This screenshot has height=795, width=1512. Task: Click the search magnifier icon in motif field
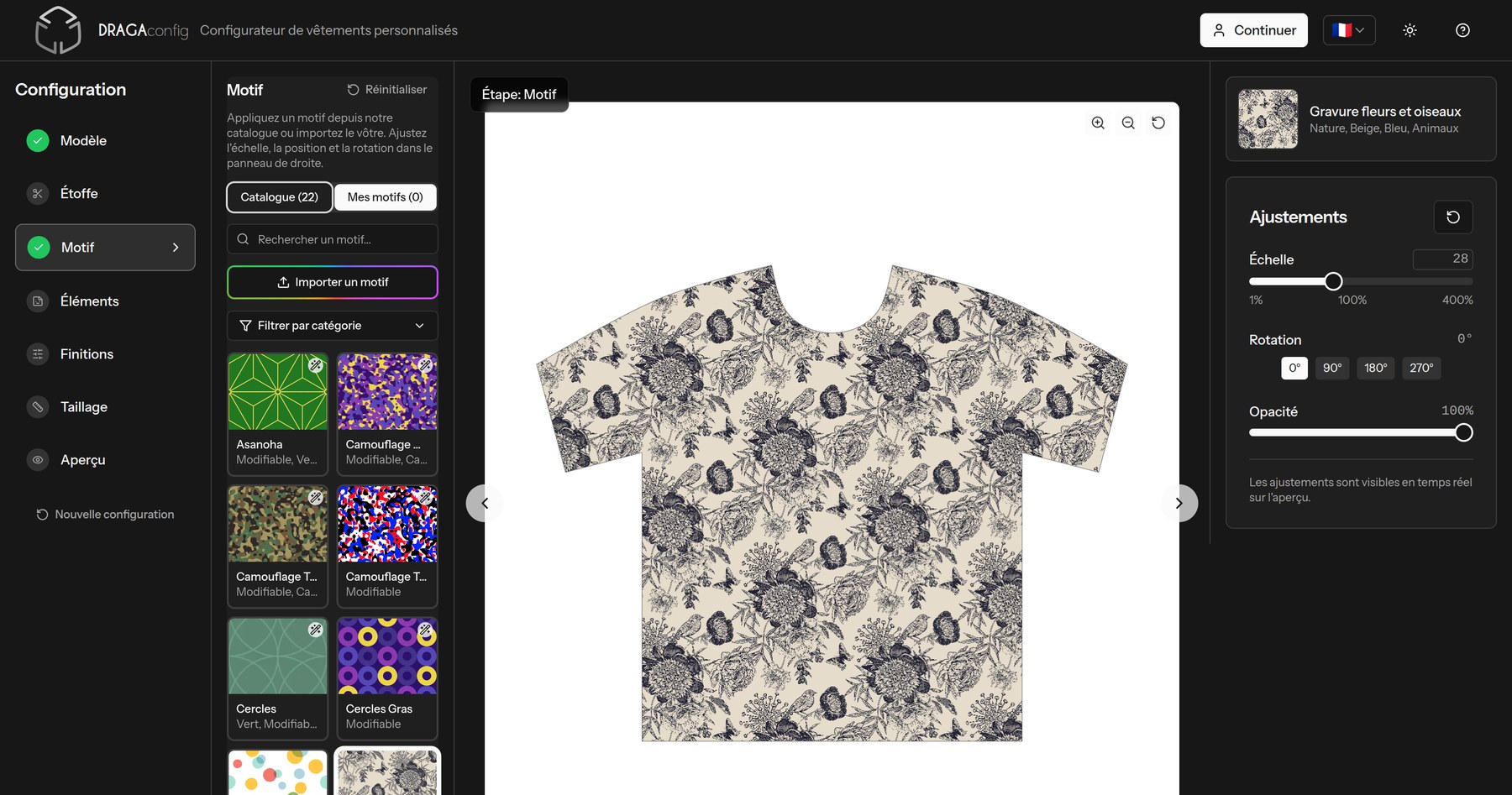[x=243, y=239]
